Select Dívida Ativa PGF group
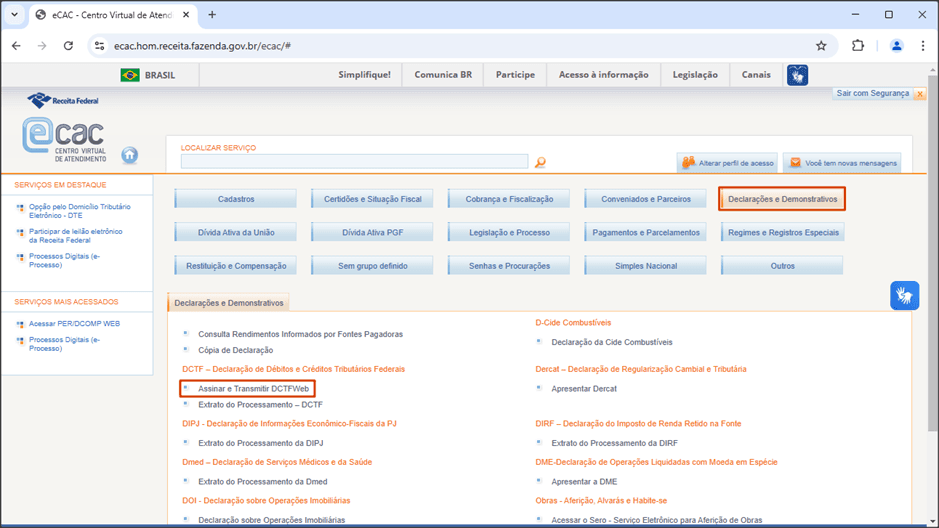Screen dimensions: 939x528 pos(372,232)
